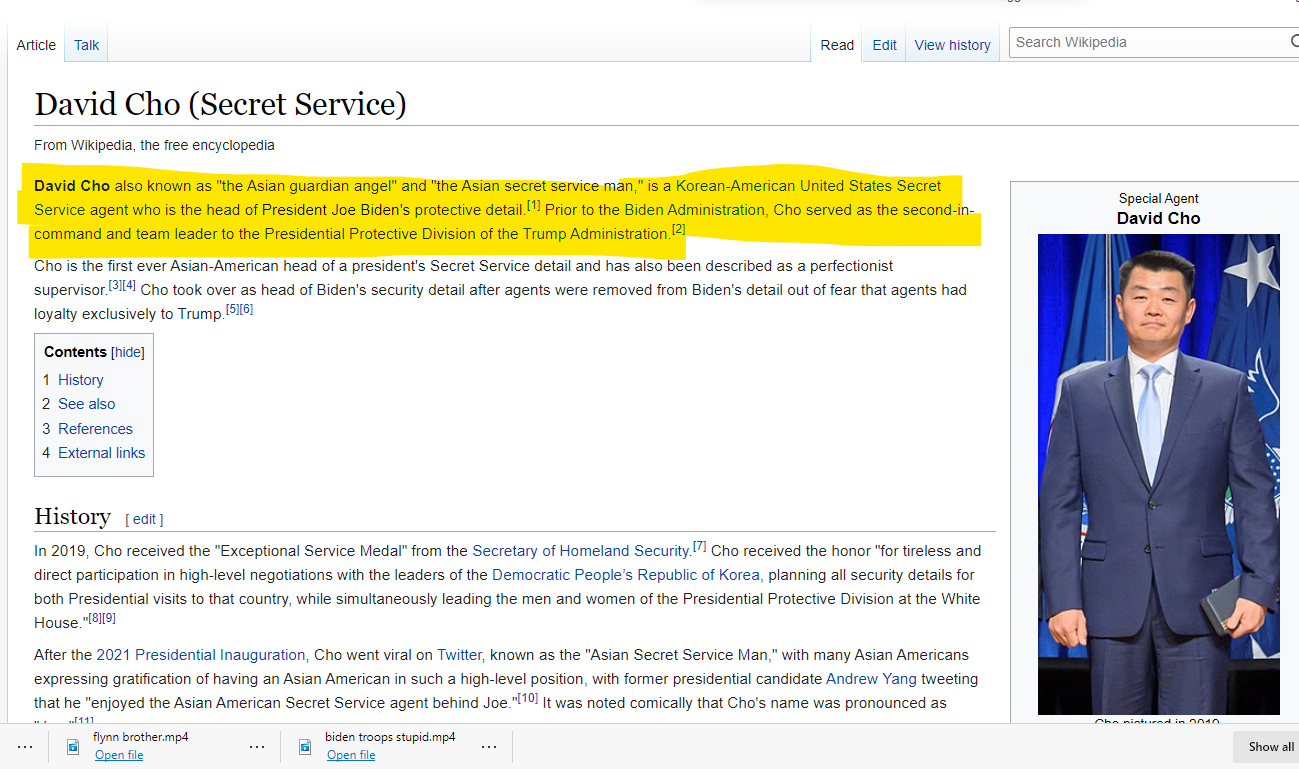Click infobox header text Special Agent
Screen dimensions: 1299x769
[1158, 199]
